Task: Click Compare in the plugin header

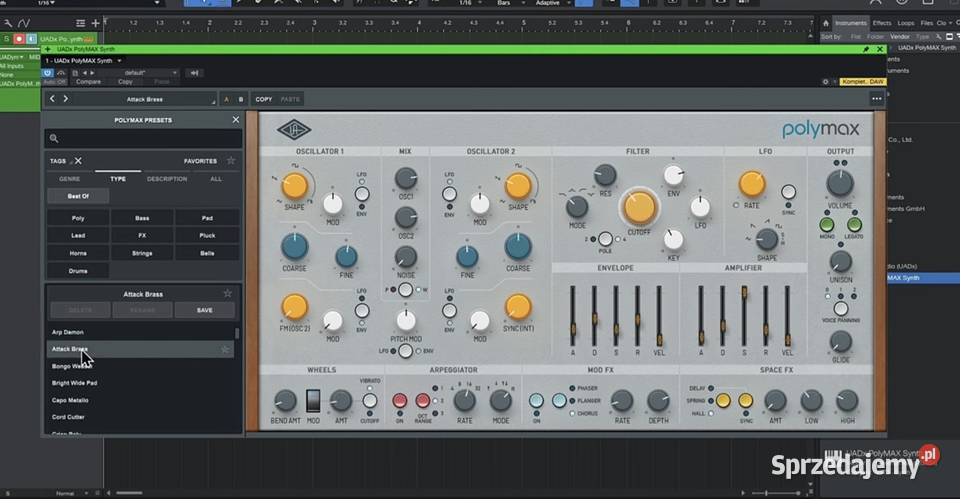Action: tap(88, 81)
